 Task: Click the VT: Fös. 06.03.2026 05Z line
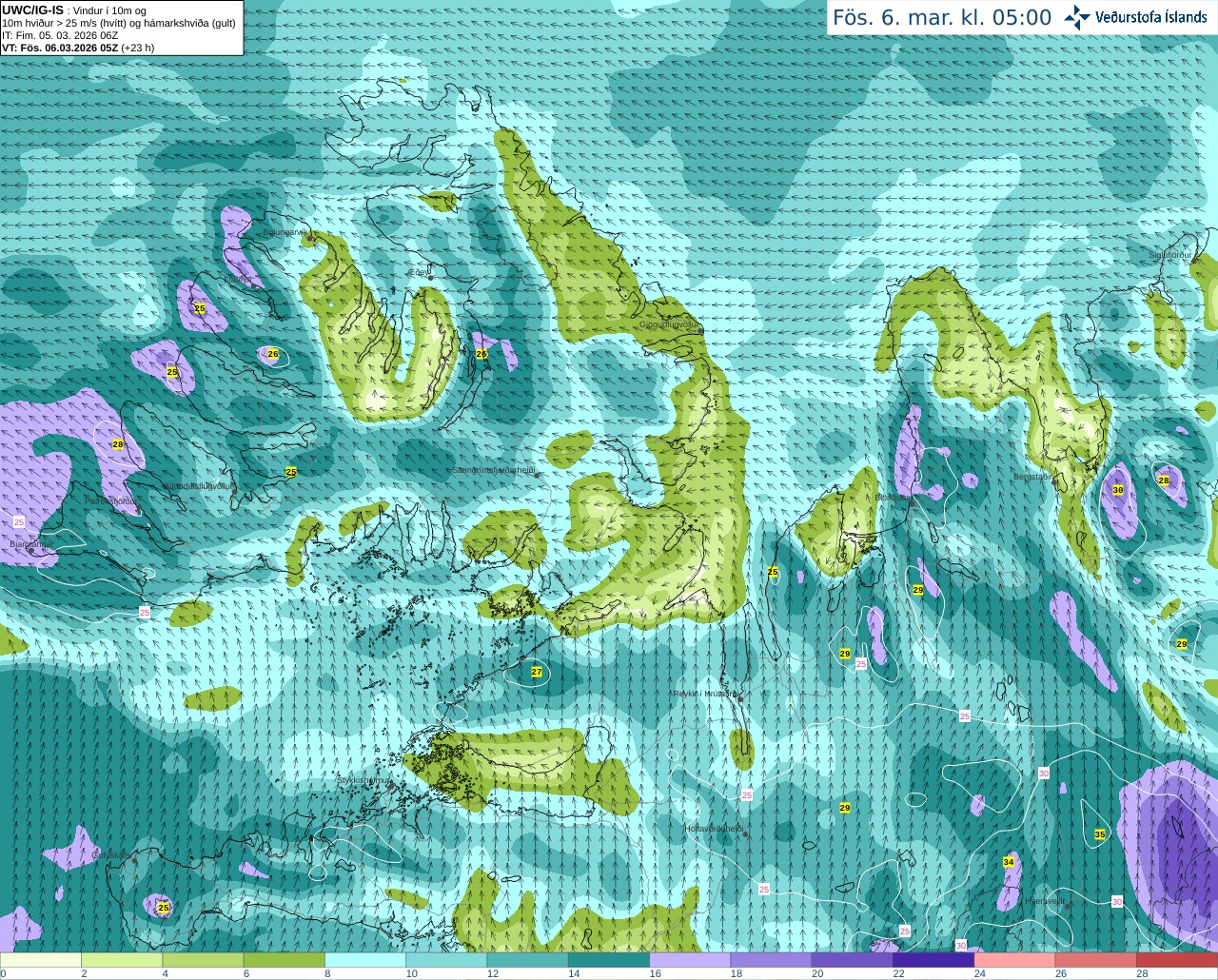78,48
